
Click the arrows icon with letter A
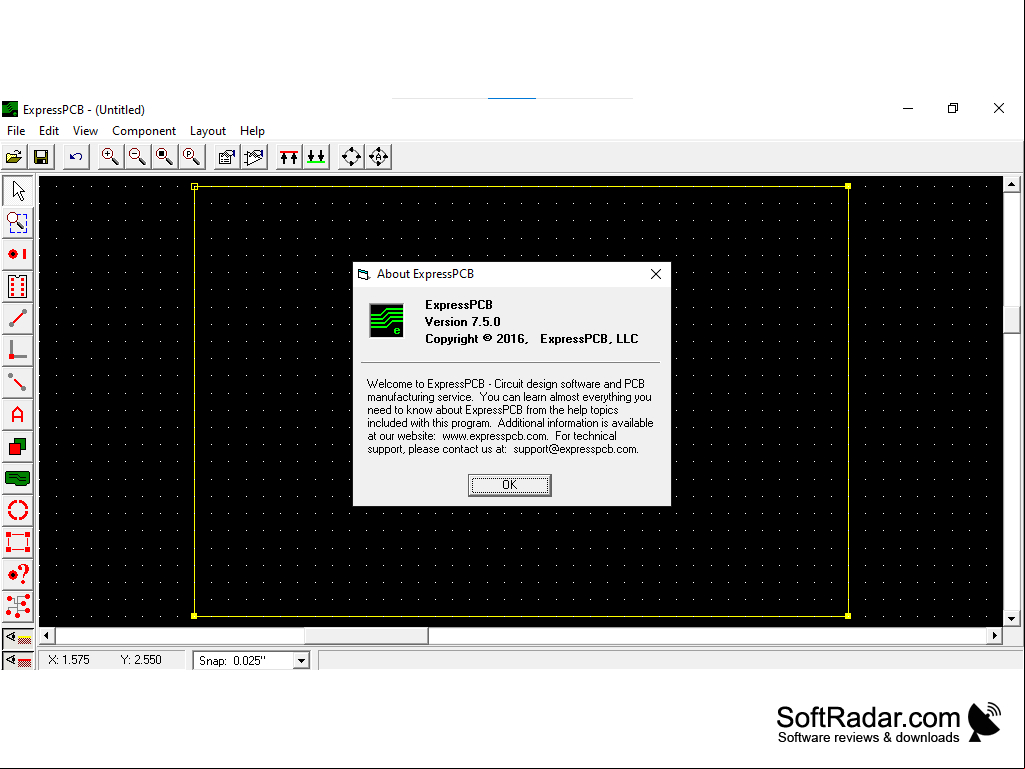pyautogui.click(x=378, y=157)
